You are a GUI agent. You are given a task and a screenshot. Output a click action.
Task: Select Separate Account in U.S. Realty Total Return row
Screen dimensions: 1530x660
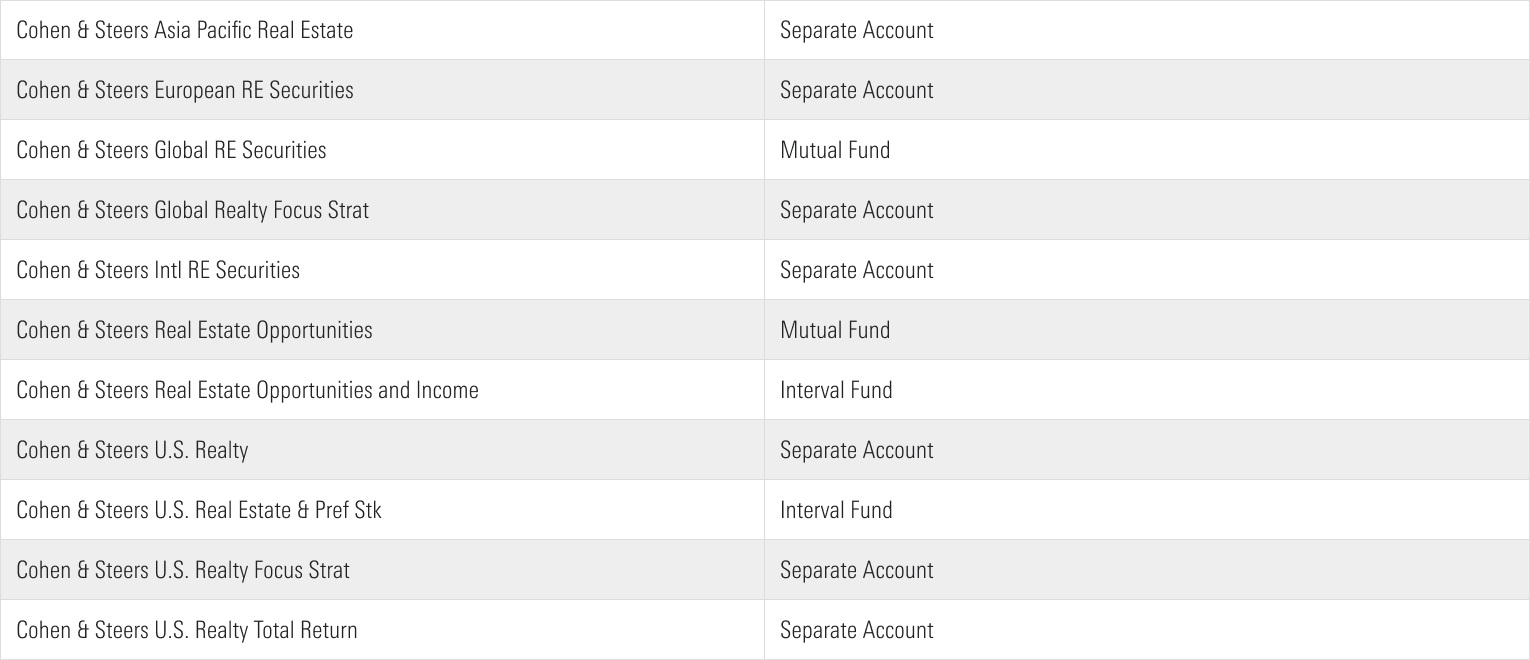point(856,630)
